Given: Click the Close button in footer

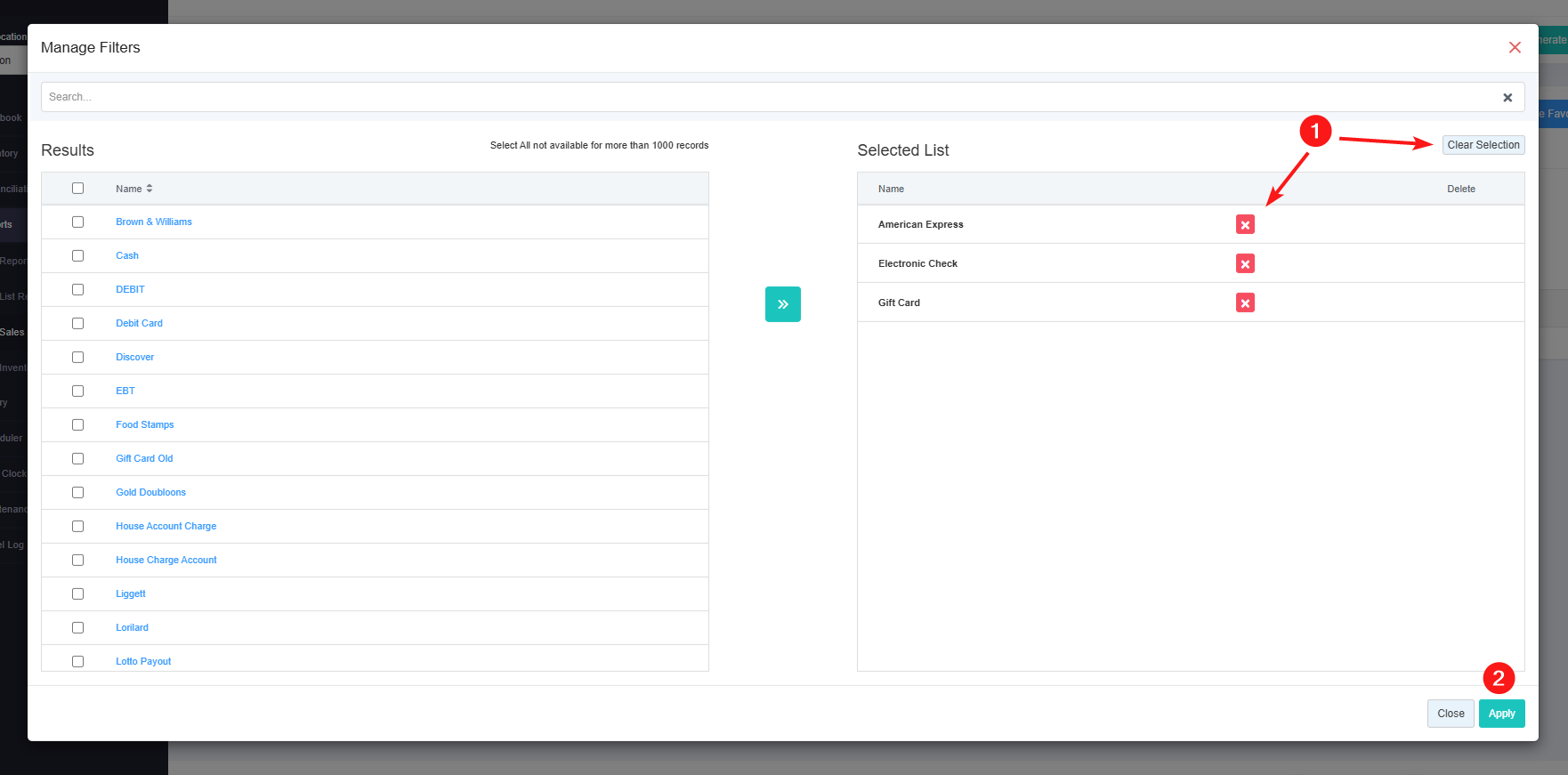Looking at the screenshot, I should [1450, 714].
